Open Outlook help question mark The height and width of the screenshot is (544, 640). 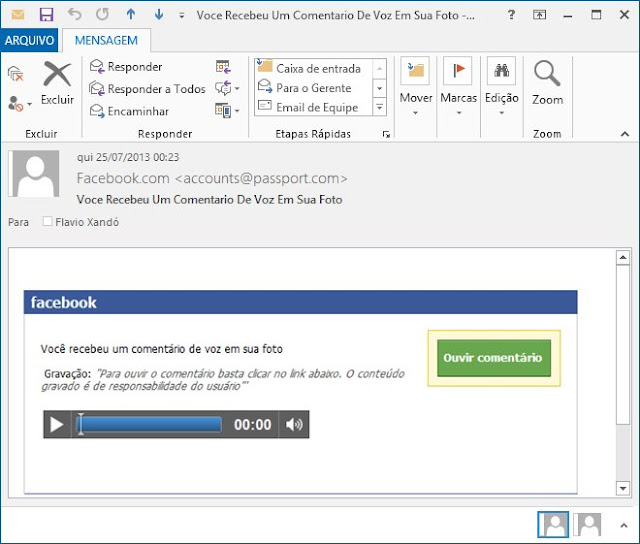(511, 15)
